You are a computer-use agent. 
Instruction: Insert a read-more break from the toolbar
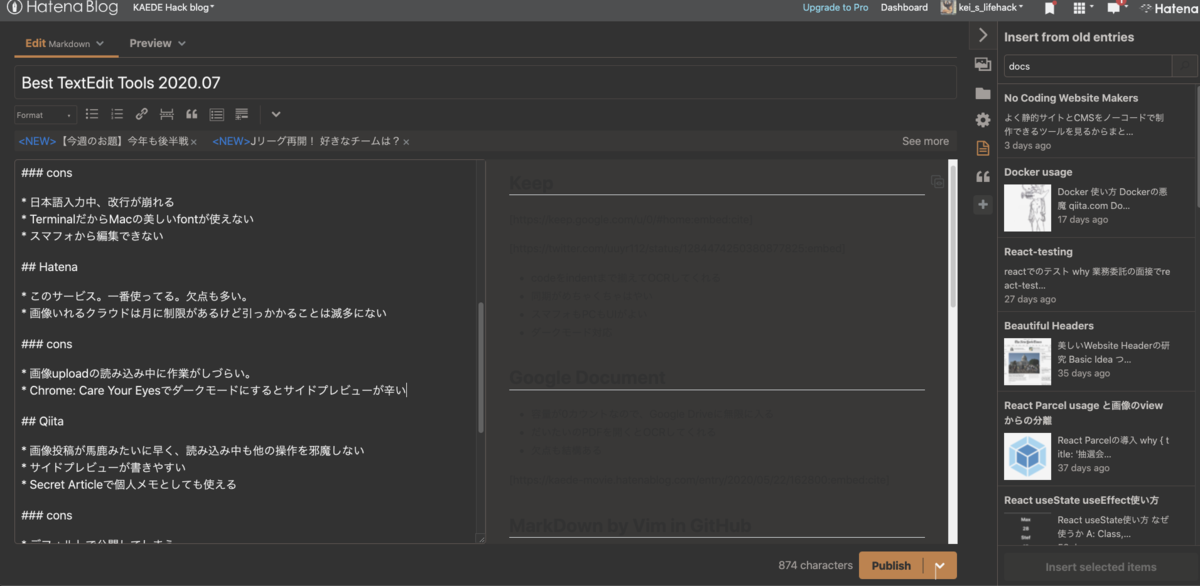click(167, 114)
